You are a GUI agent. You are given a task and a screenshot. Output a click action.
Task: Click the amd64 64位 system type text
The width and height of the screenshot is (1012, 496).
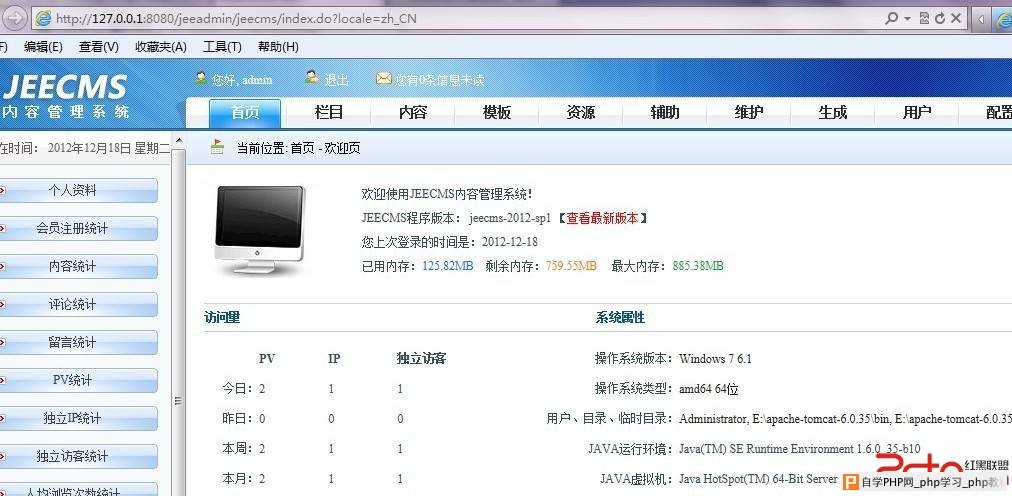709,389
